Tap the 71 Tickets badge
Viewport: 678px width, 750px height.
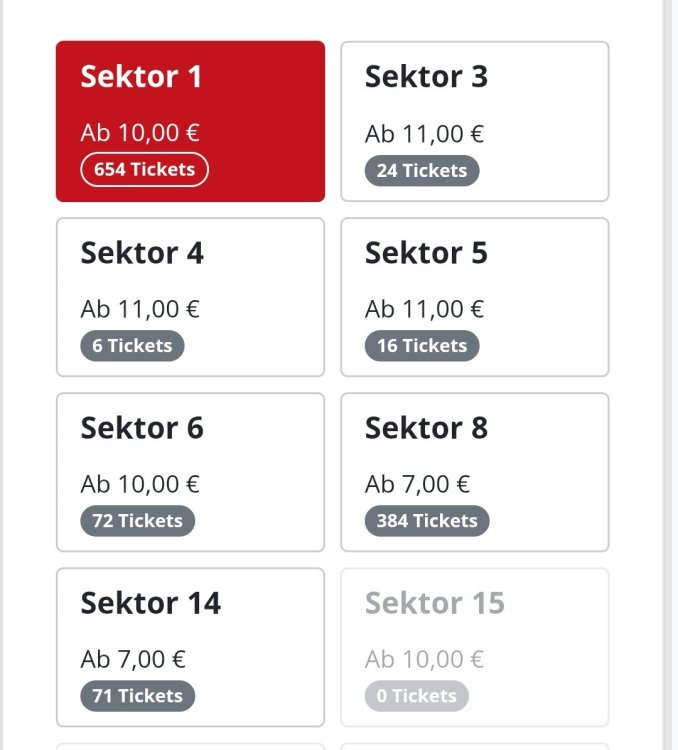(137, 696)
